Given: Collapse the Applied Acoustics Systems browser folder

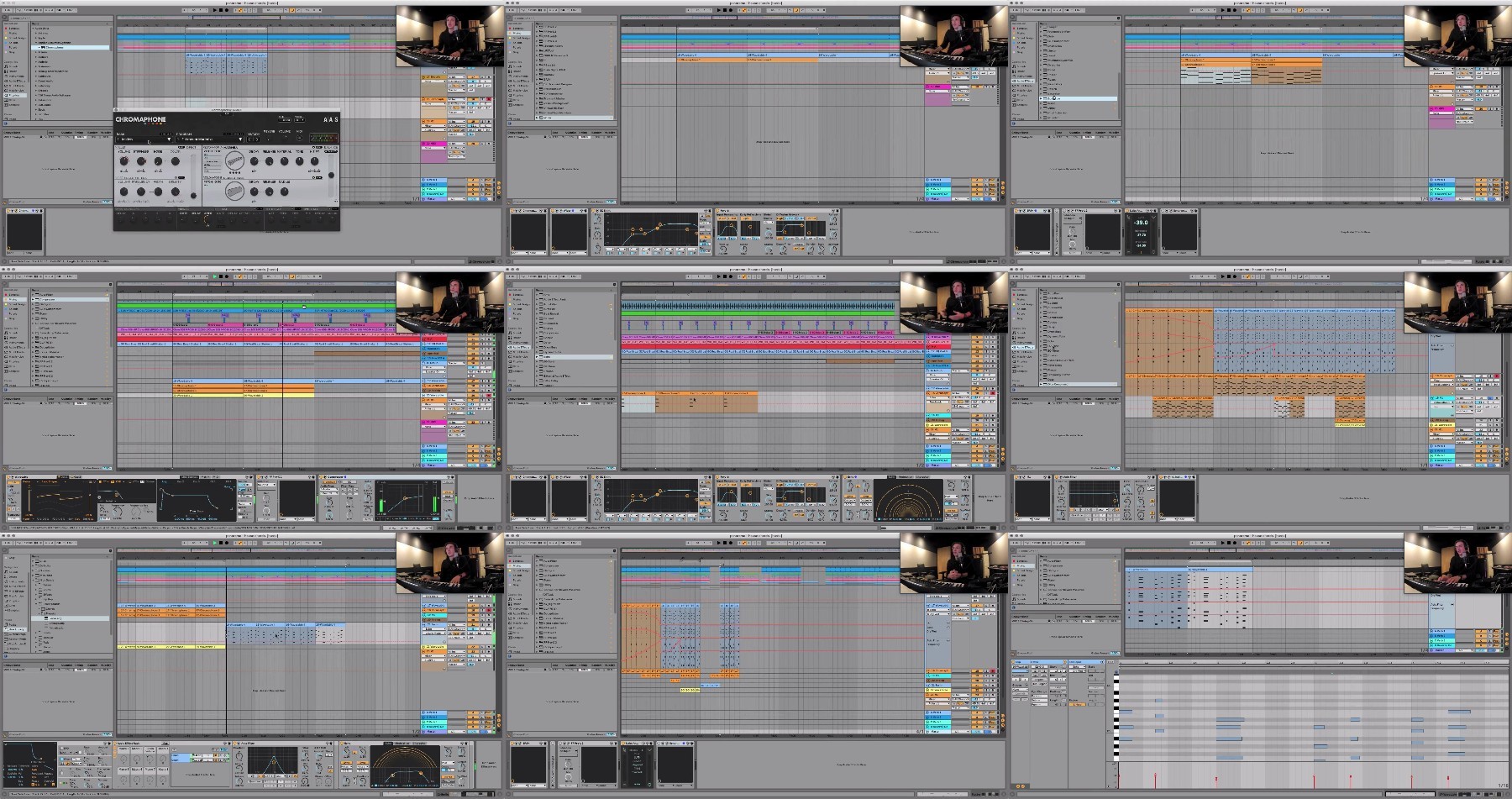Looking at the screenshot, I should [34, 43].
